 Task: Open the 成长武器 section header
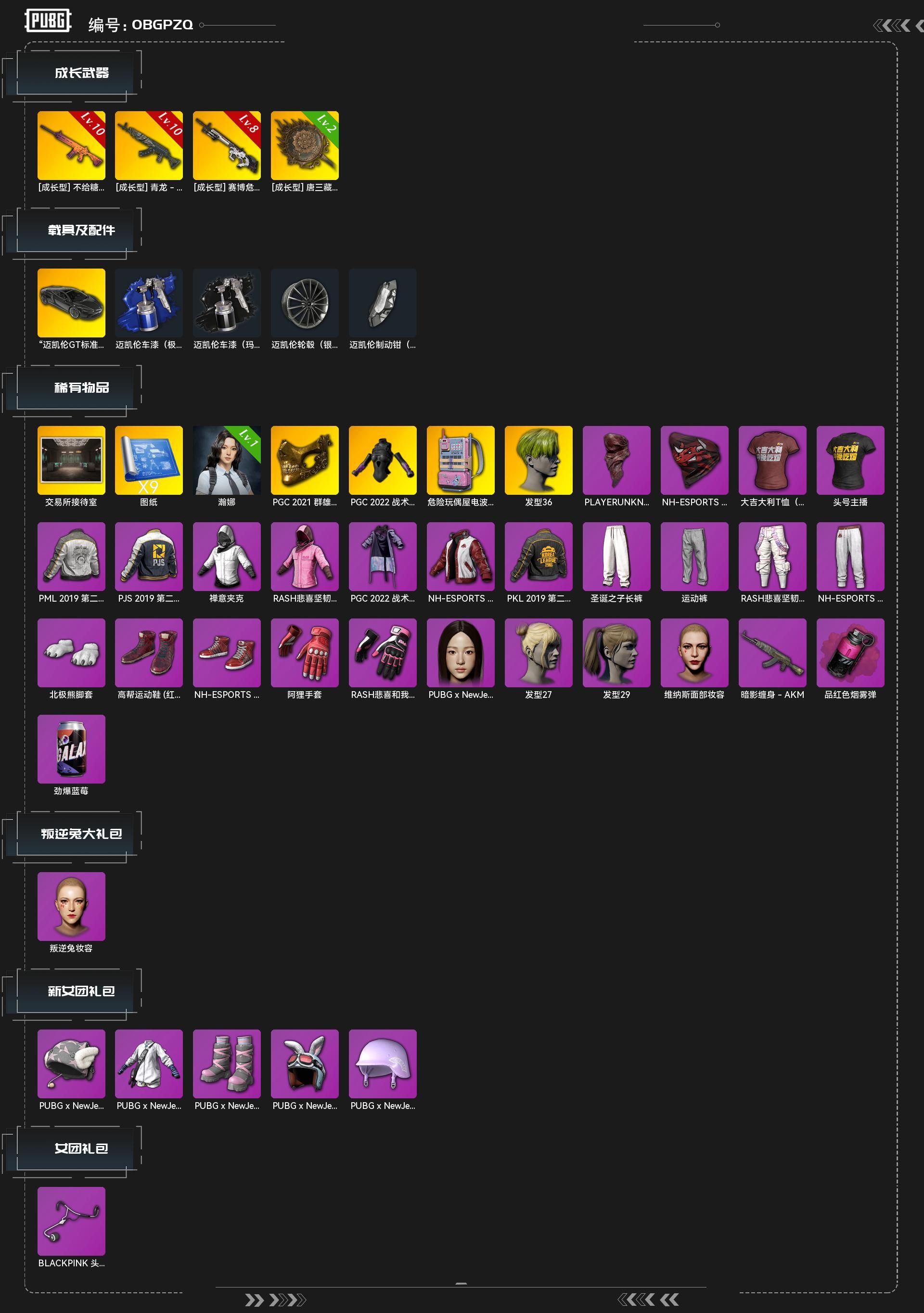pyautogui.click(x=82, y=73)
